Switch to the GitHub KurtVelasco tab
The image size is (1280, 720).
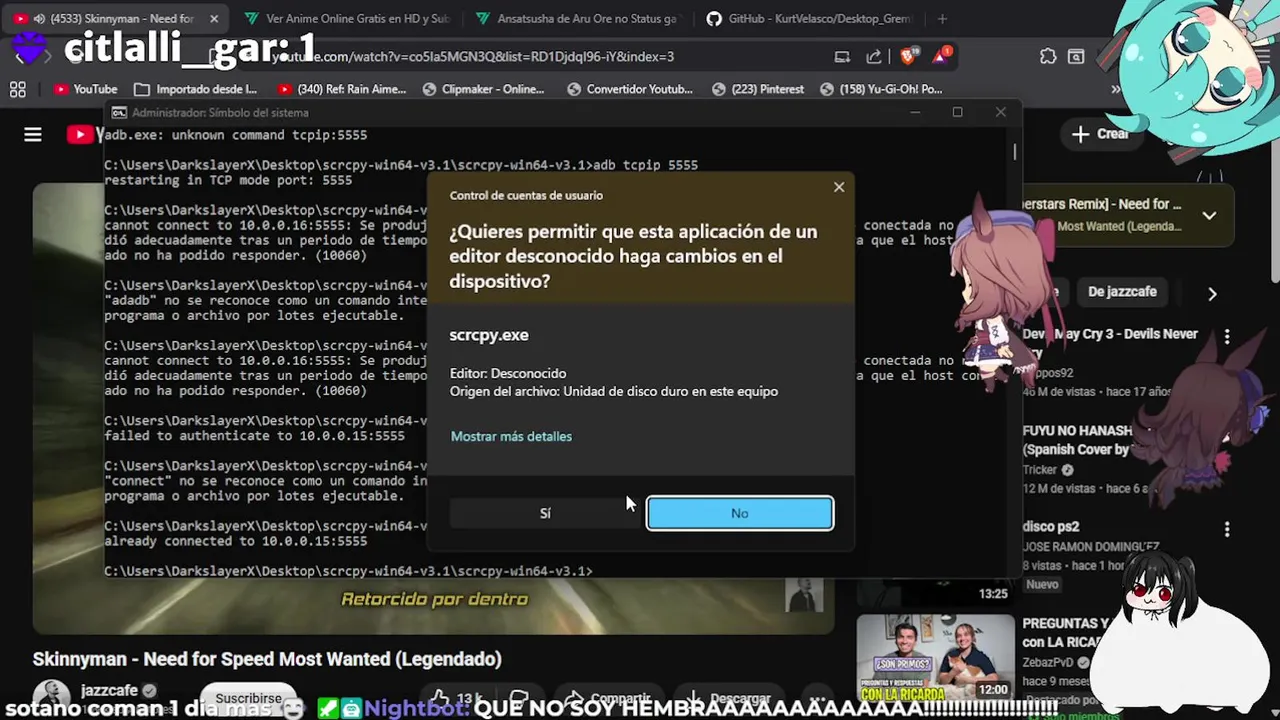pos(808,18)
